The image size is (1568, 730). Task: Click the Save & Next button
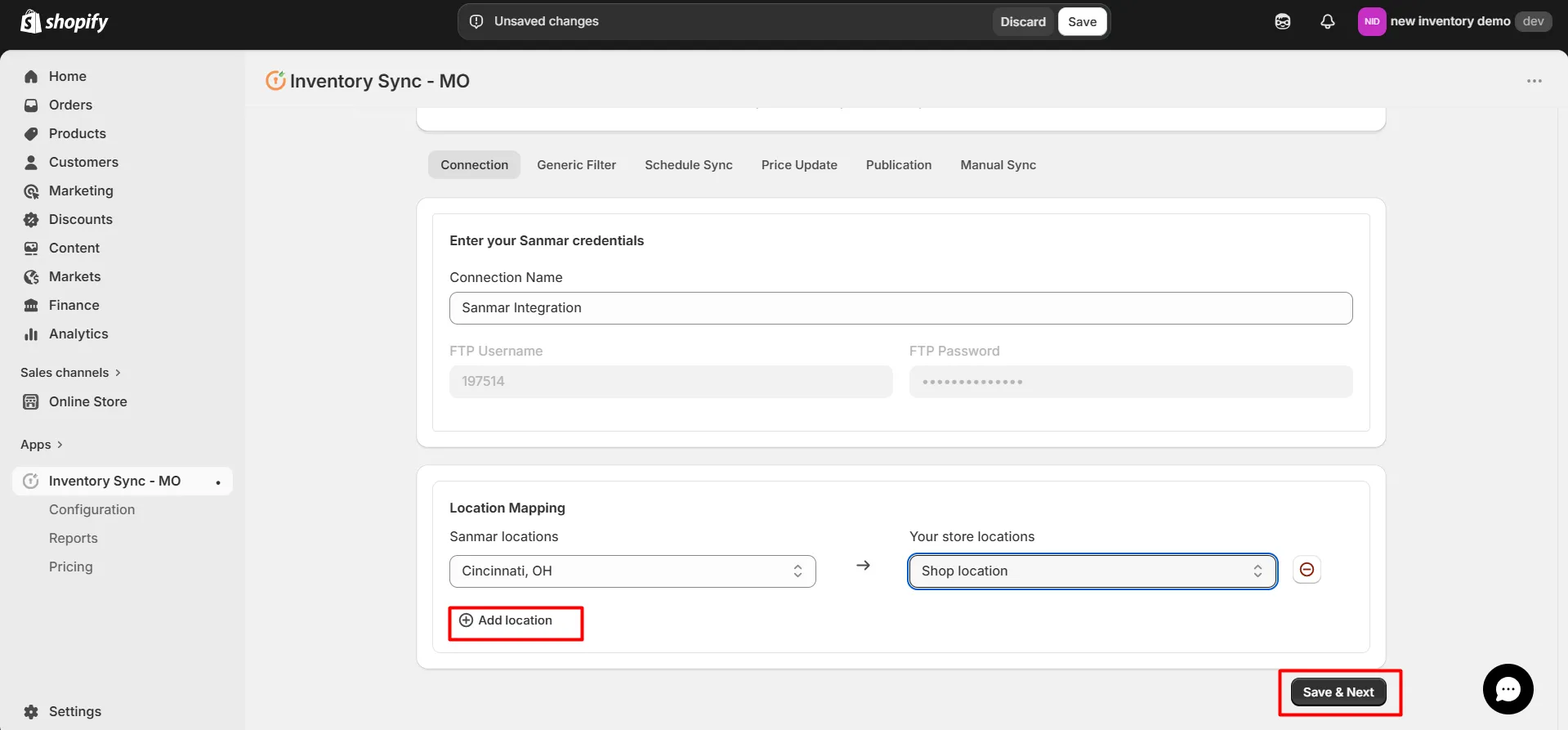(1338, 692)
